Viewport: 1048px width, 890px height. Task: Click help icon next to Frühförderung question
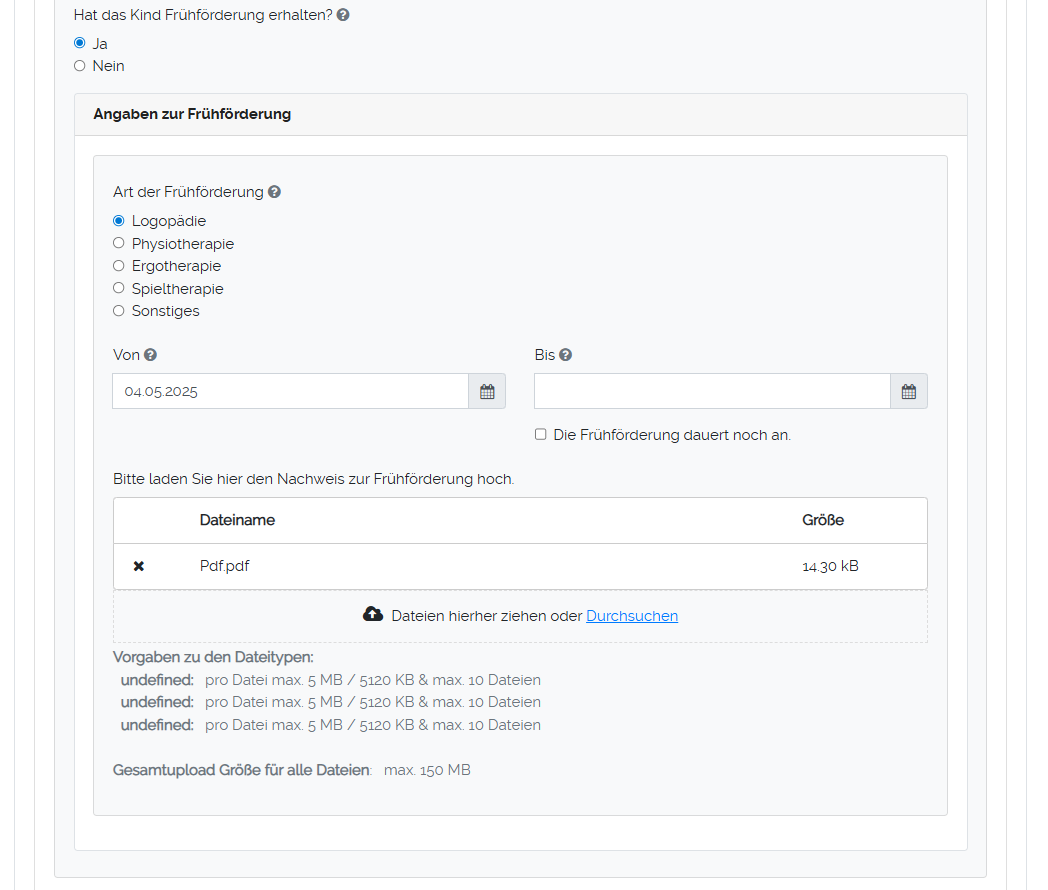[x=343, y=15]
